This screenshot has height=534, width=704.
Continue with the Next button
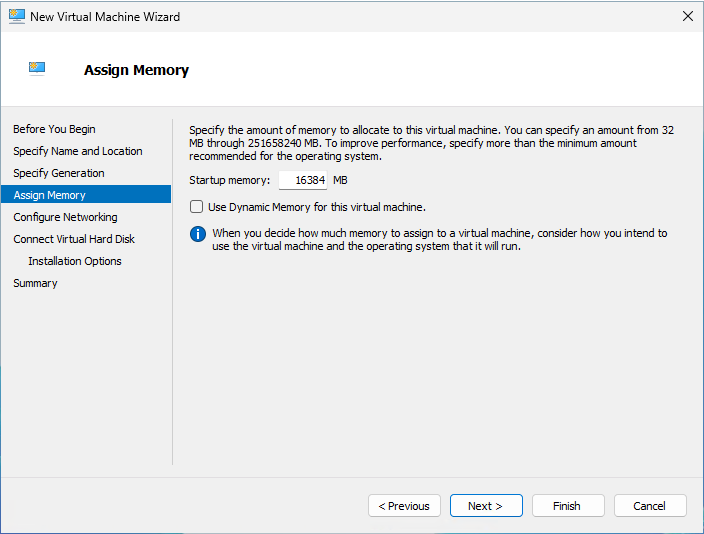[485, 506]
